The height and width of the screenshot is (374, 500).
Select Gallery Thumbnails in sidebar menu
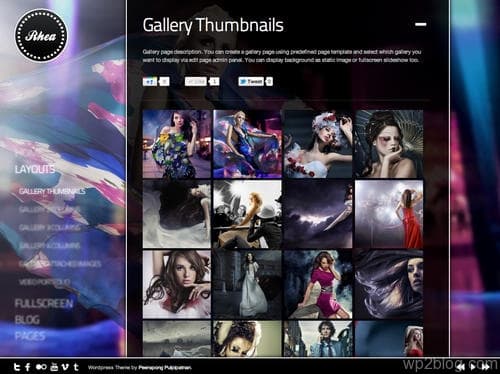(52, 191)
